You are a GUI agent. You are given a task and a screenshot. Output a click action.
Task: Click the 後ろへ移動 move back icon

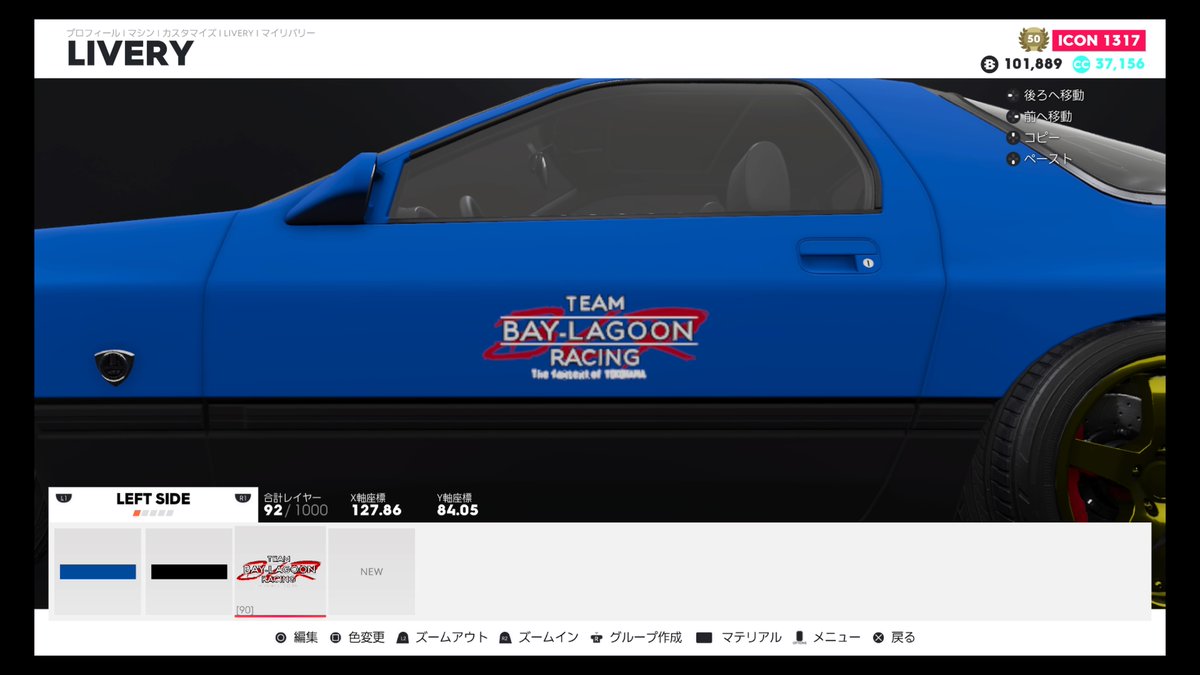coord(1013,95)
